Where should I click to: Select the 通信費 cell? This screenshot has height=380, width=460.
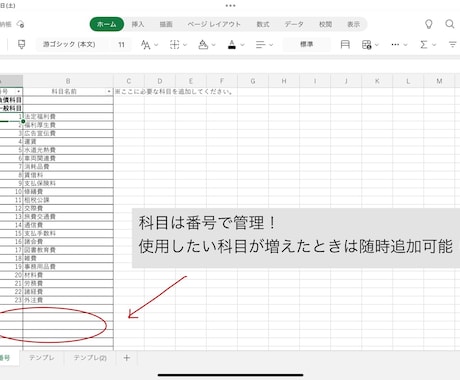68,225
